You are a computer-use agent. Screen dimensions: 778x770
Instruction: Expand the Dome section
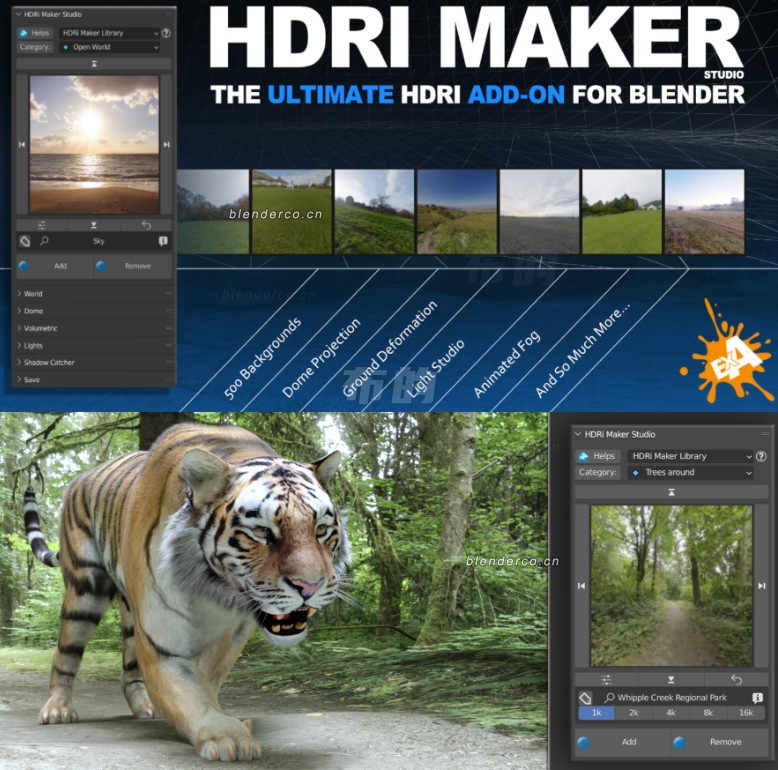coord(94,311)
